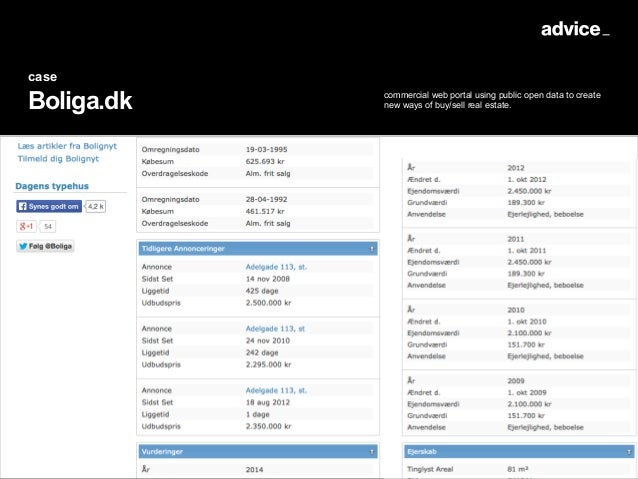Viewport: 638px width, 479px height.
Task: Click year value 2012 in valuations
Action: (x=516, y=168)
